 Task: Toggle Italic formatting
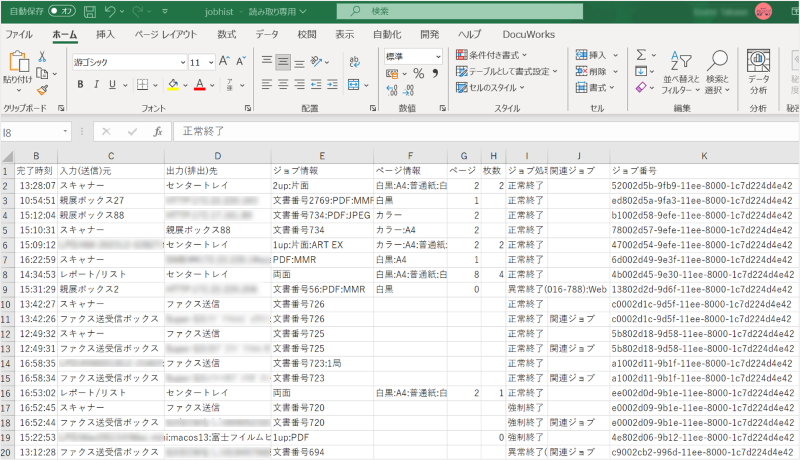tap(96, 84)
